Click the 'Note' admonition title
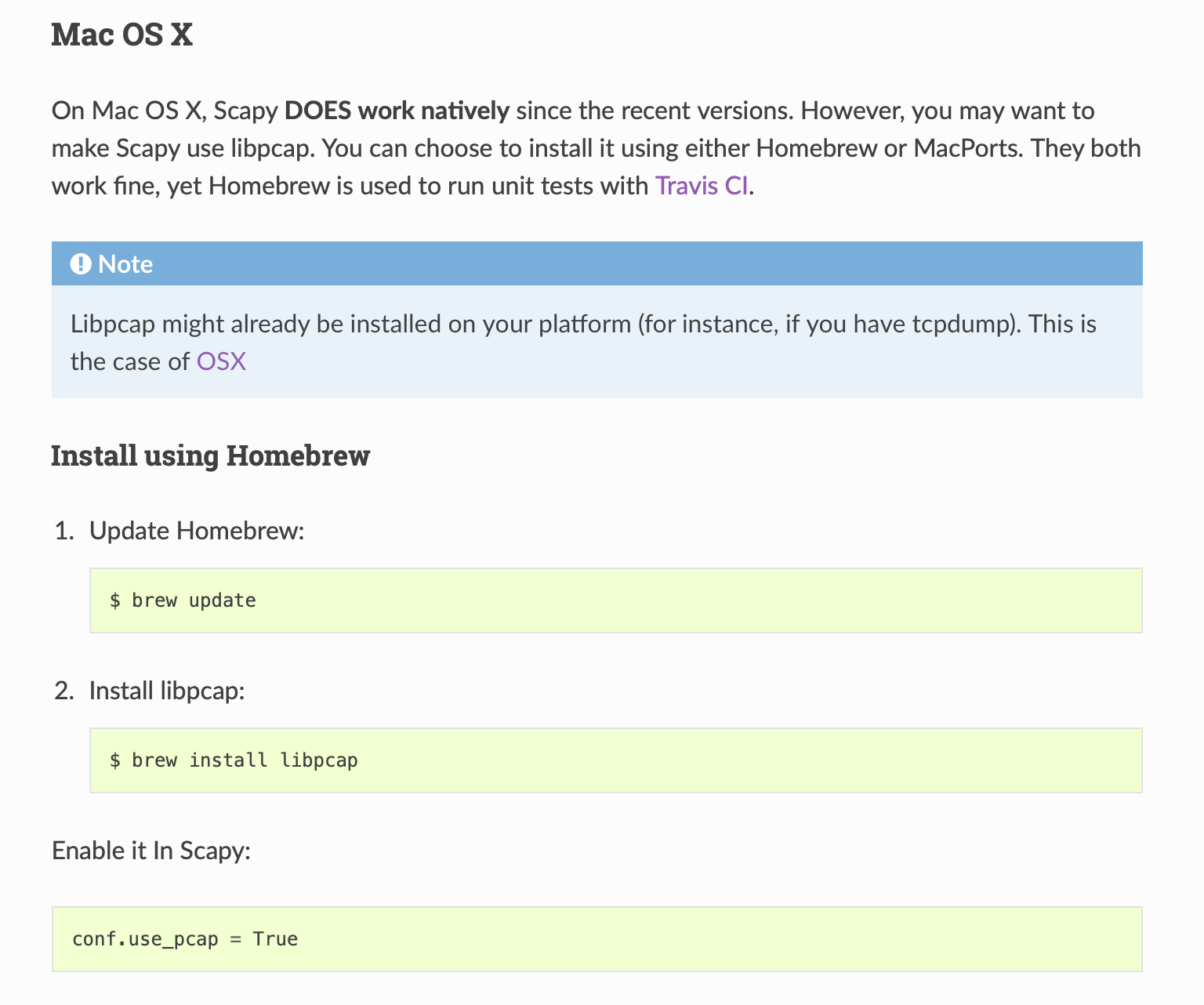This screenshot has height=1005, width=1204. click(x=597, y=263)
